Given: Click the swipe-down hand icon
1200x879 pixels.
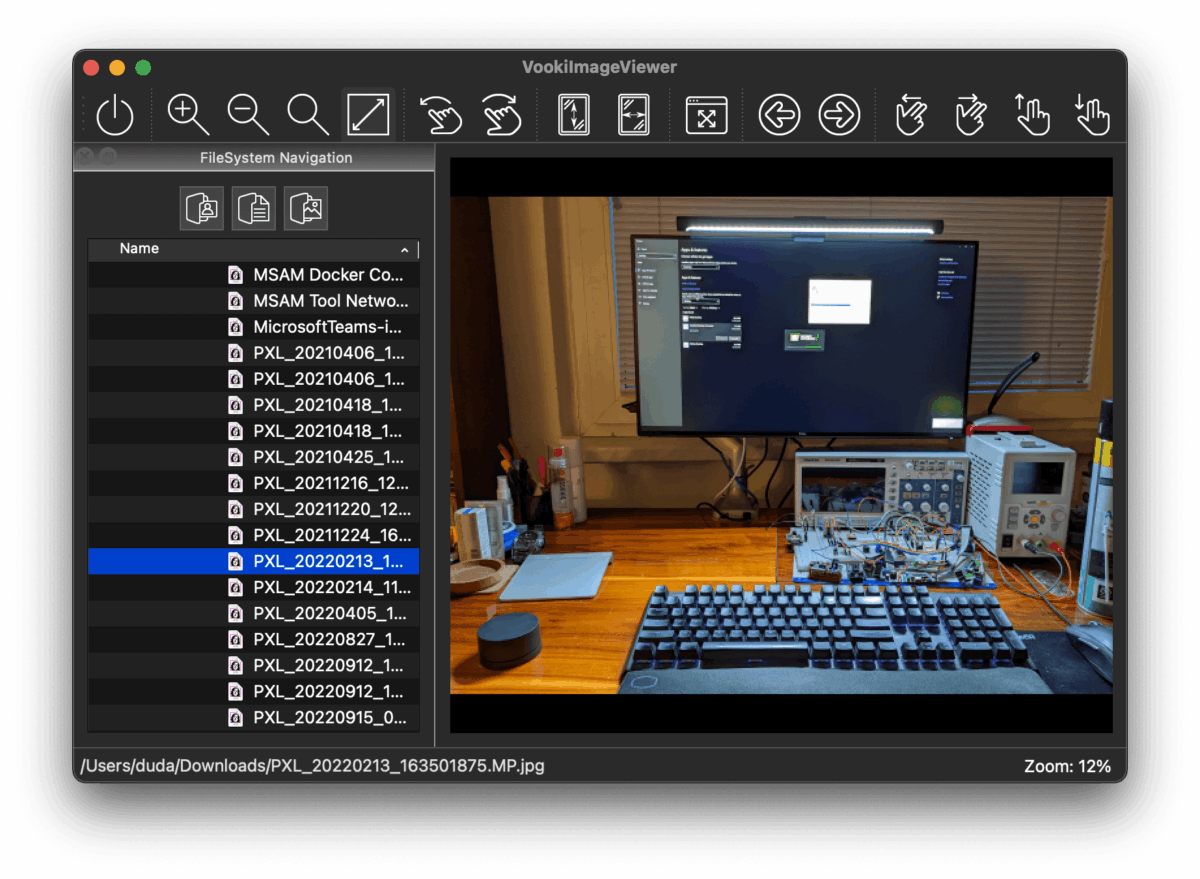Looking at the screenshot, I should click(x=1092, y=114).
